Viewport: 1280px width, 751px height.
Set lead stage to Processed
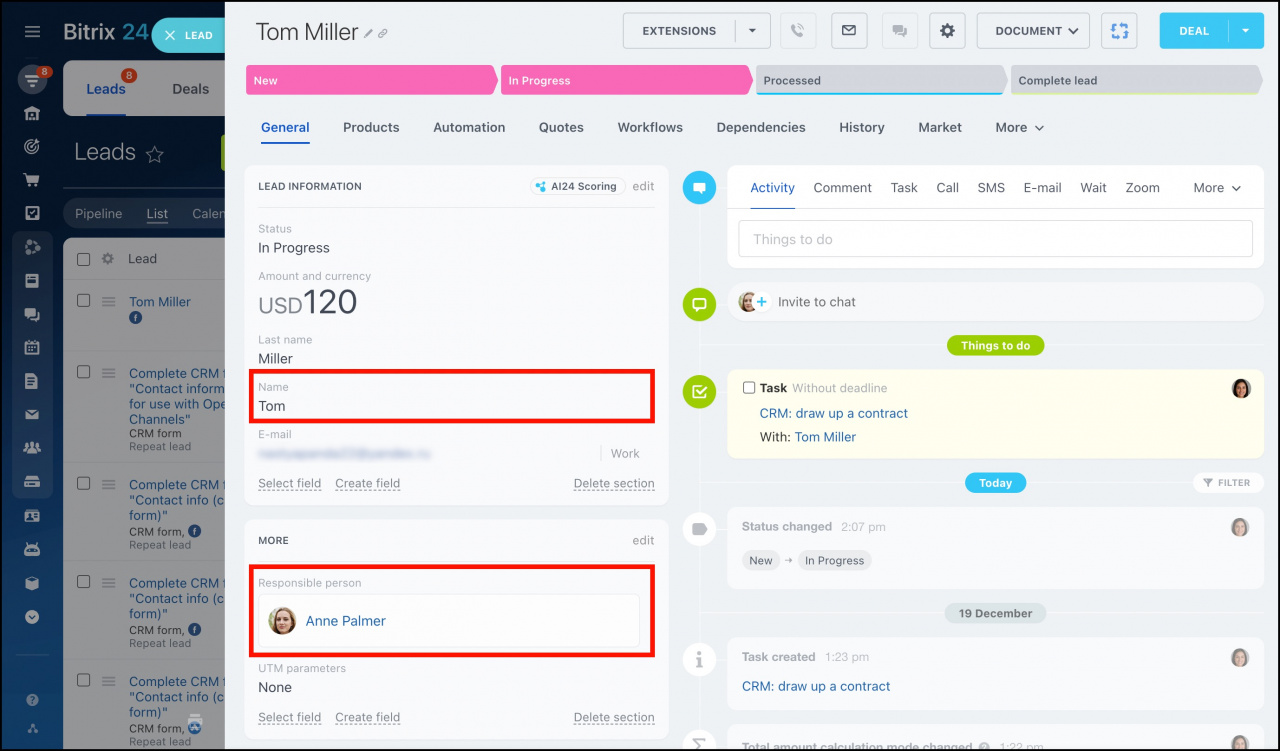881,81
